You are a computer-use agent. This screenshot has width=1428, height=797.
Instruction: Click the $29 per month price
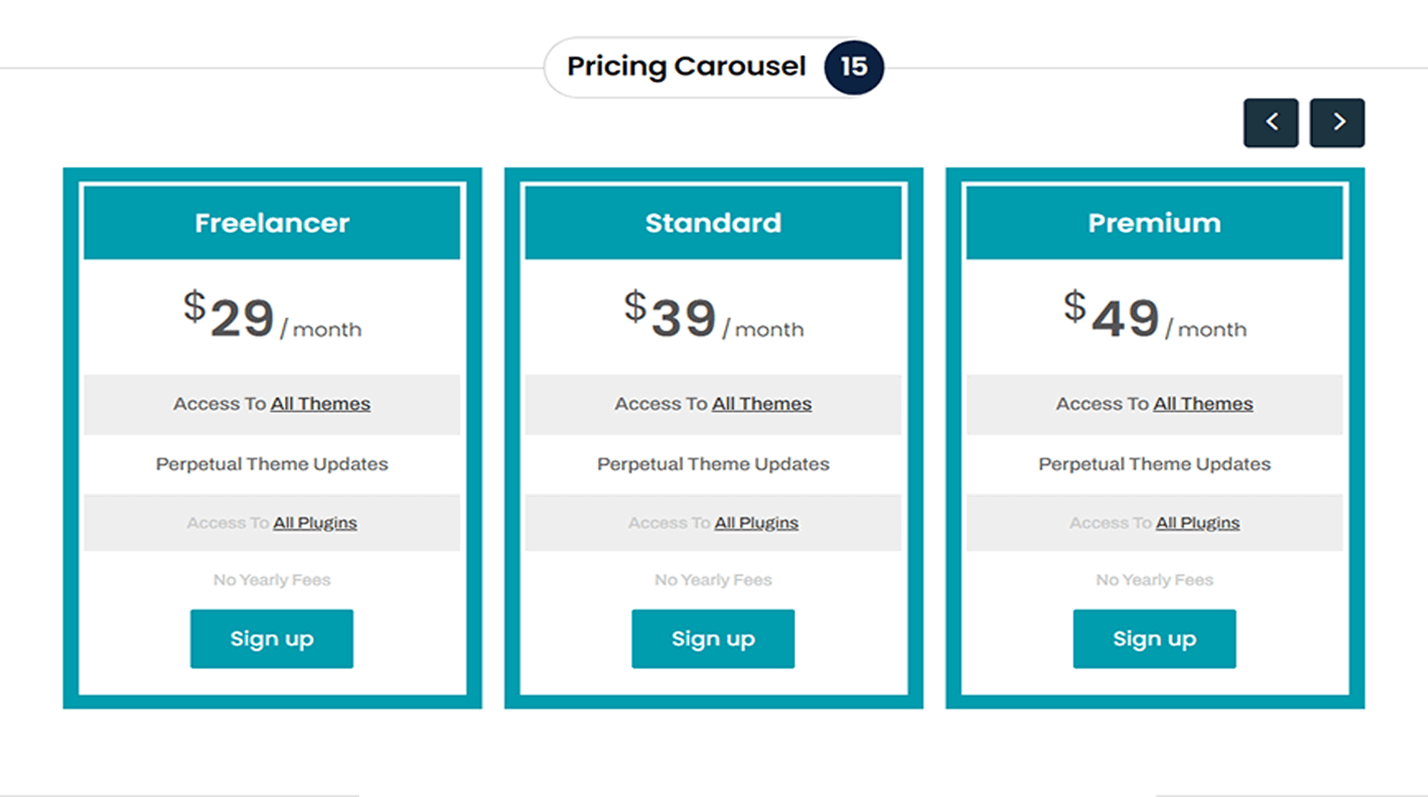(272, 317)
